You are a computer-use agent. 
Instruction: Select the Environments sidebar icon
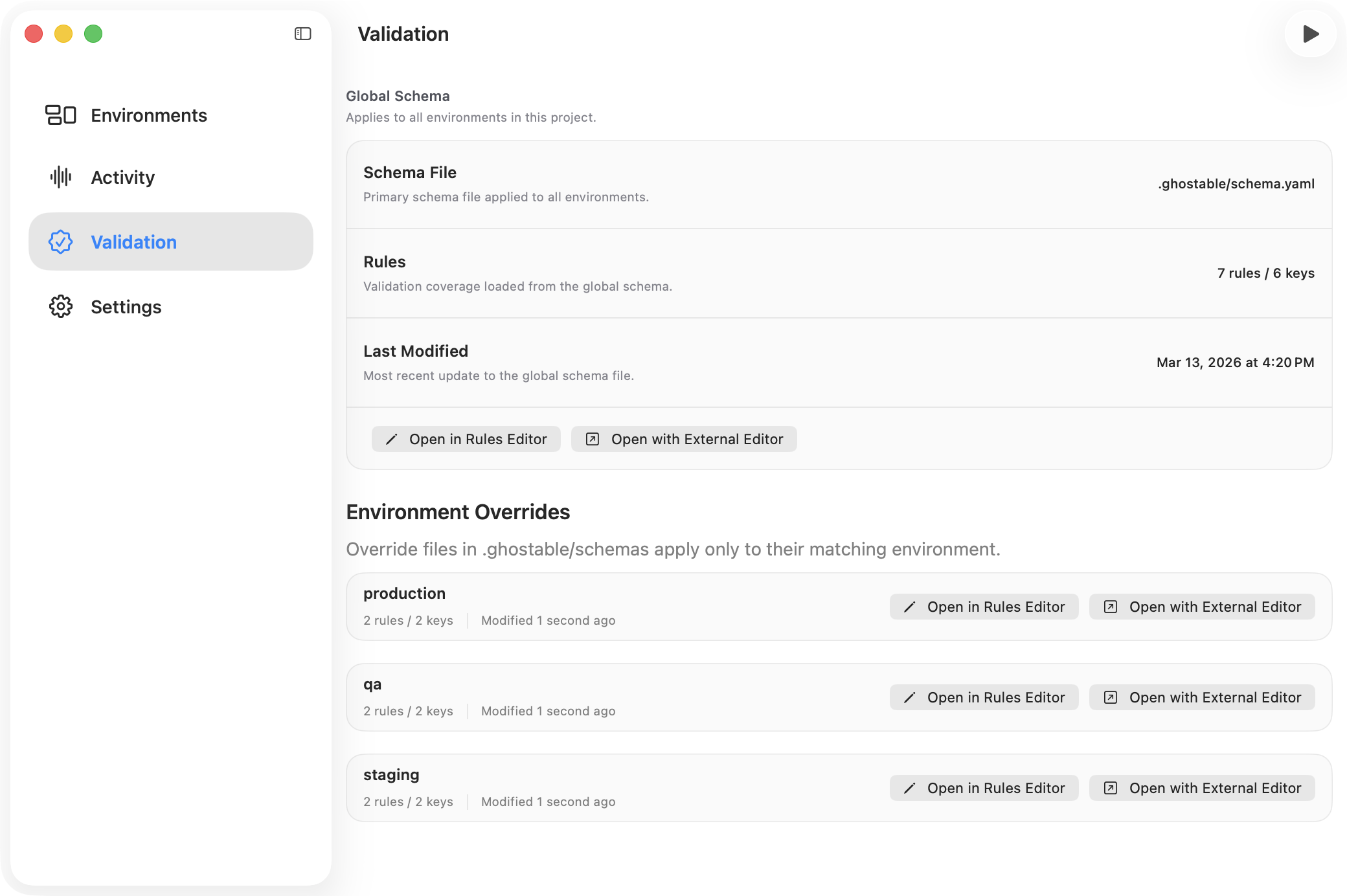tap(61, 115)
